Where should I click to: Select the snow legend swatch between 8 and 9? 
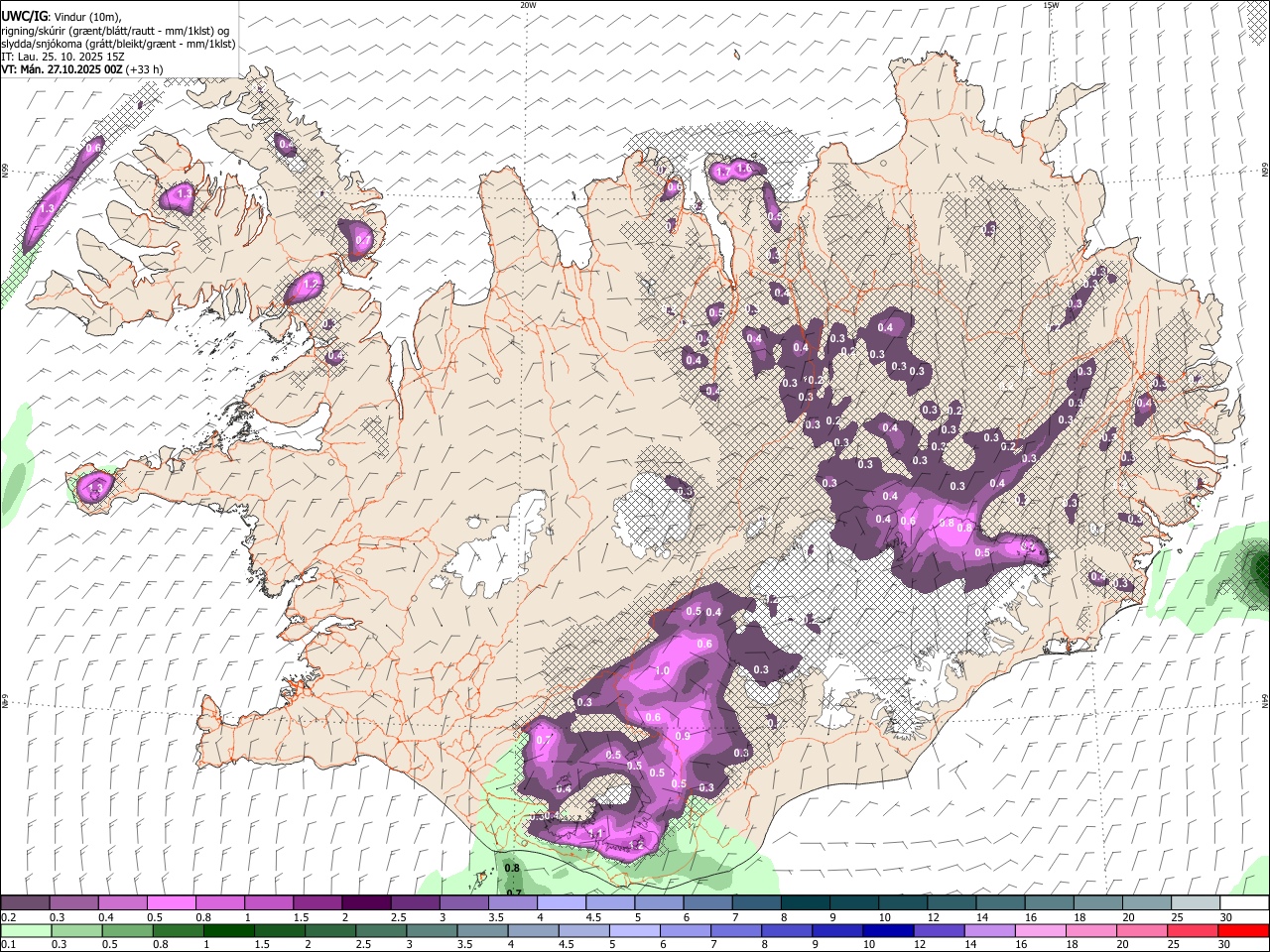click(x=806, y=902)
